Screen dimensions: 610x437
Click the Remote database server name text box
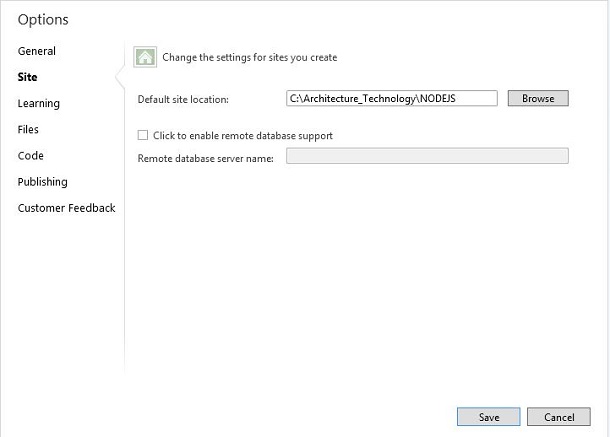pos(427,156)
